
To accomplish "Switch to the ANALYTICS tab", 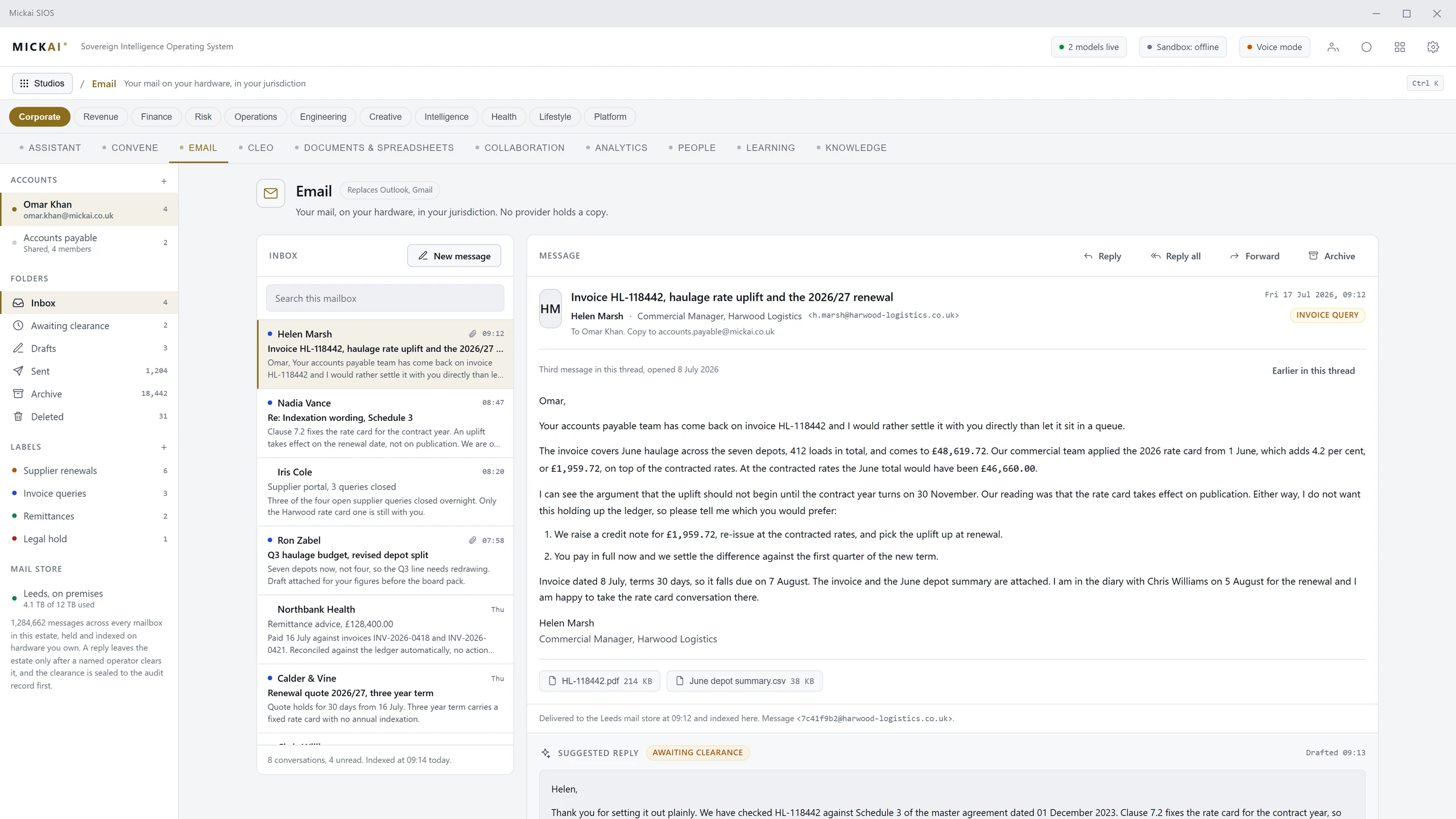I will click(x=617, y=148).
